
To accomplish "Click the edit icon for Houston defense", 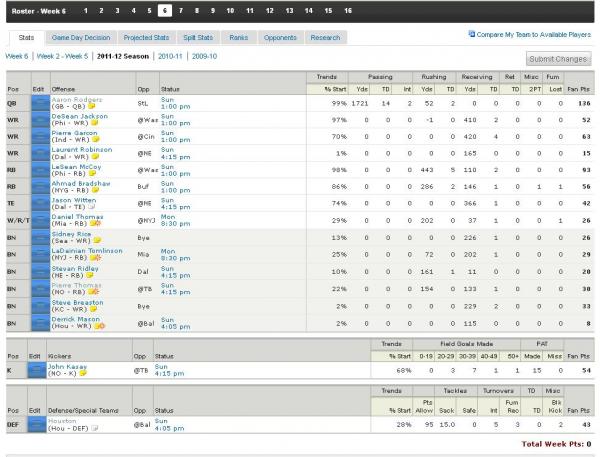I will tap(39, 426).
